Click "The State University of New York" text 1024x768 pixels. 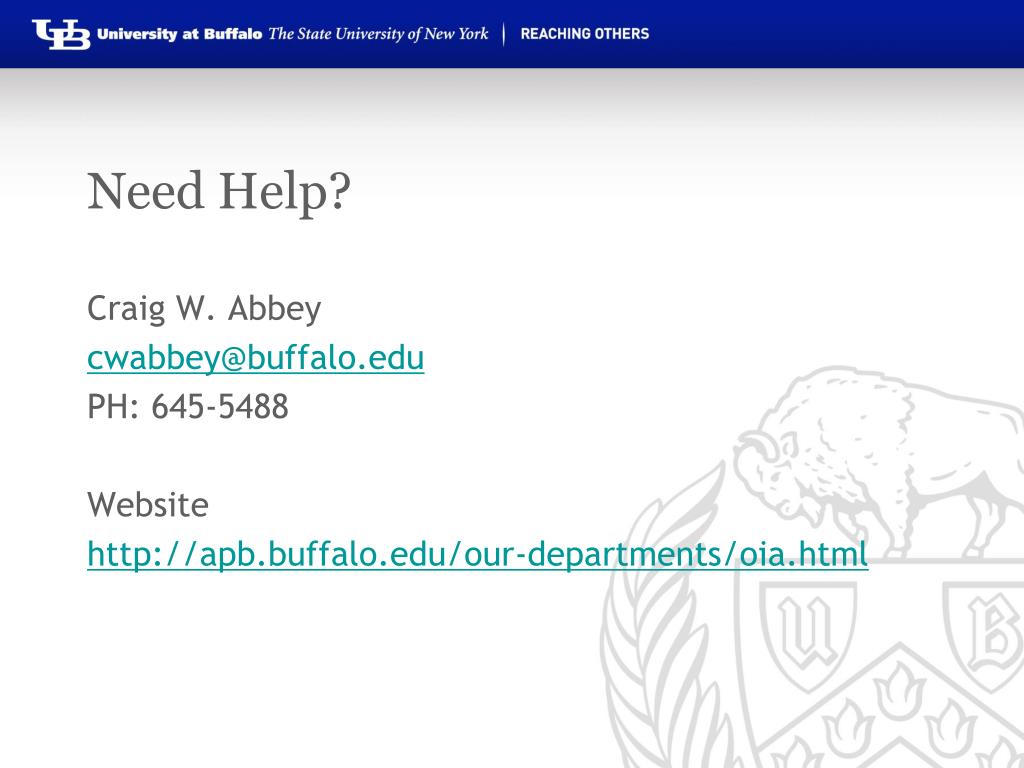click(378, 34)
